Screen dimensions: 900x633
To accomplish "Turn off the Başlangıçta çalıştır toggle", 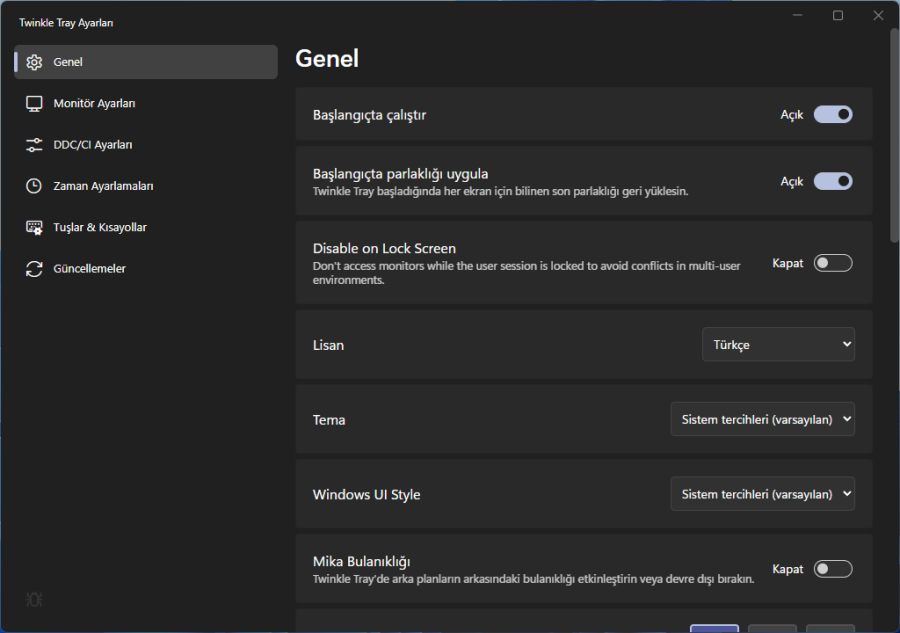I will [x=833, y=115].
